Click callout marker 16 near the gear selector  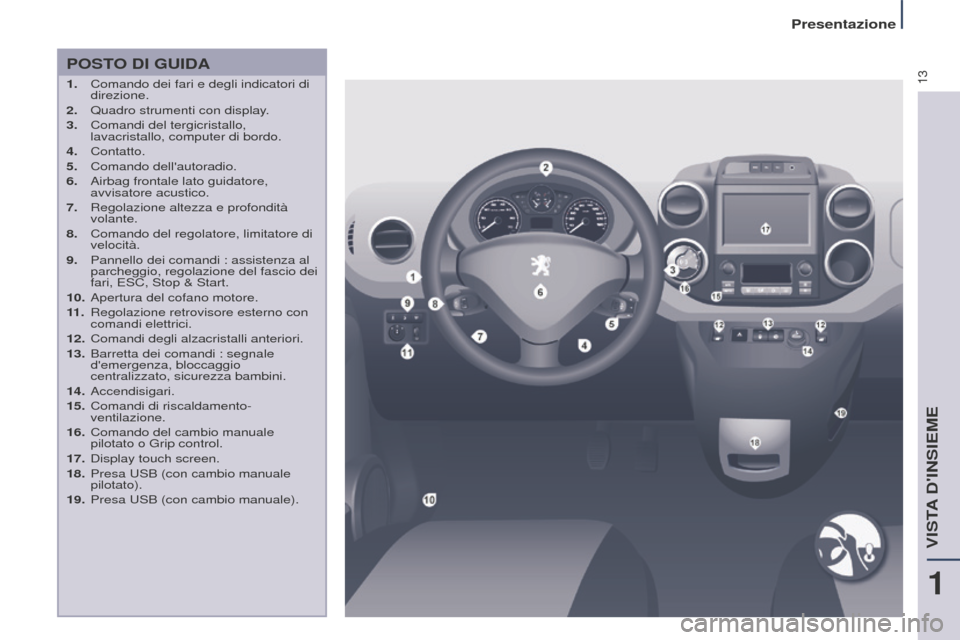[684, 288]
